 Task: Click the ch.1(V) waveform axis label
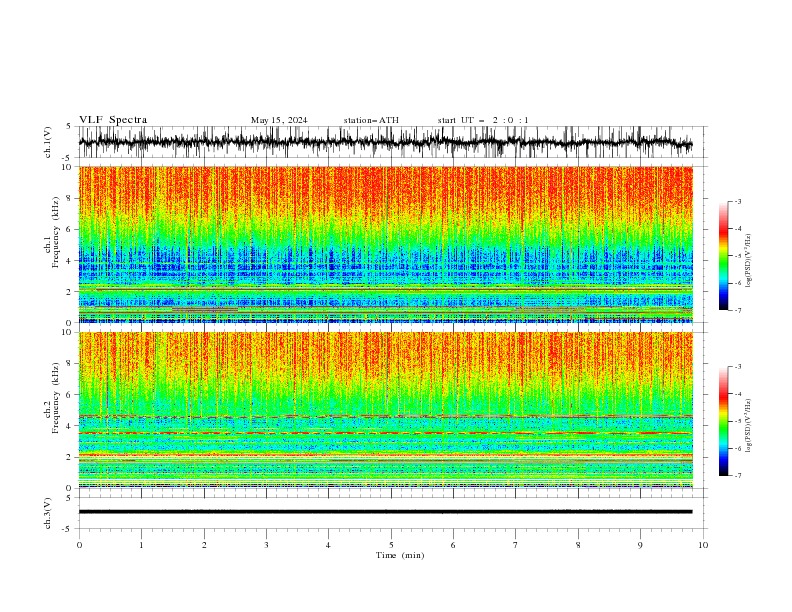click(48, 142)
